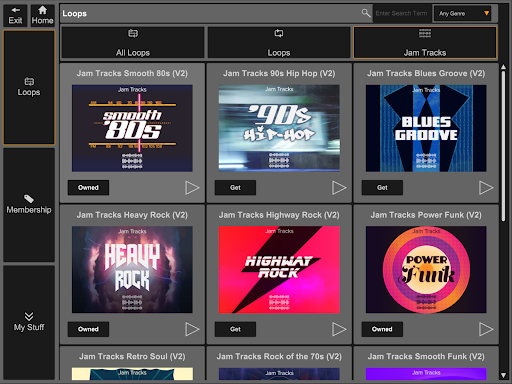This screenshot has width=512, height=384.
Task: Expand the My Stuff section
Action: click(x=29, y=322)
